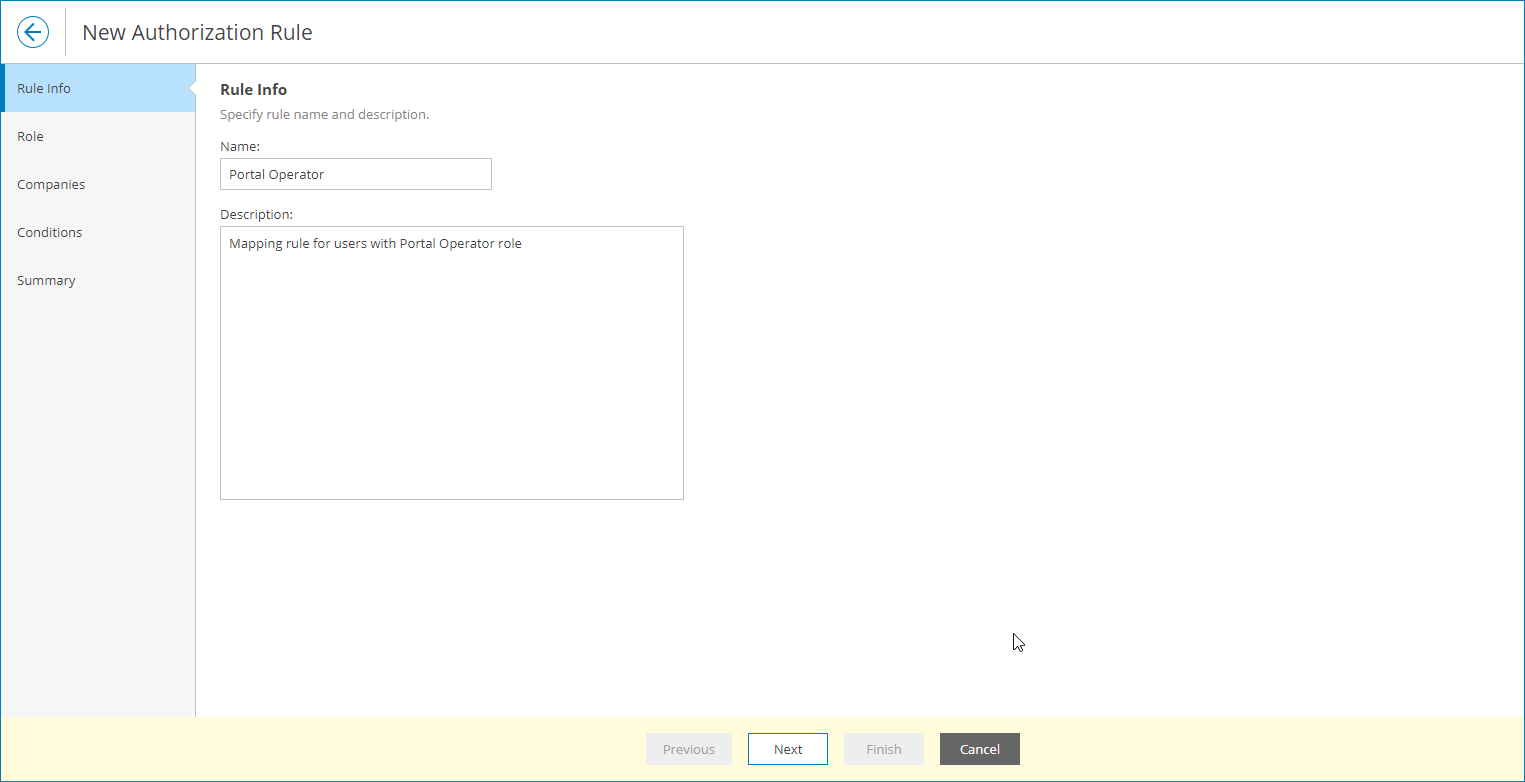Screen dimensions: 1525x782
Task: Open the Role step in sidebar
Action: pyautogui.click(x=98, y=136)
